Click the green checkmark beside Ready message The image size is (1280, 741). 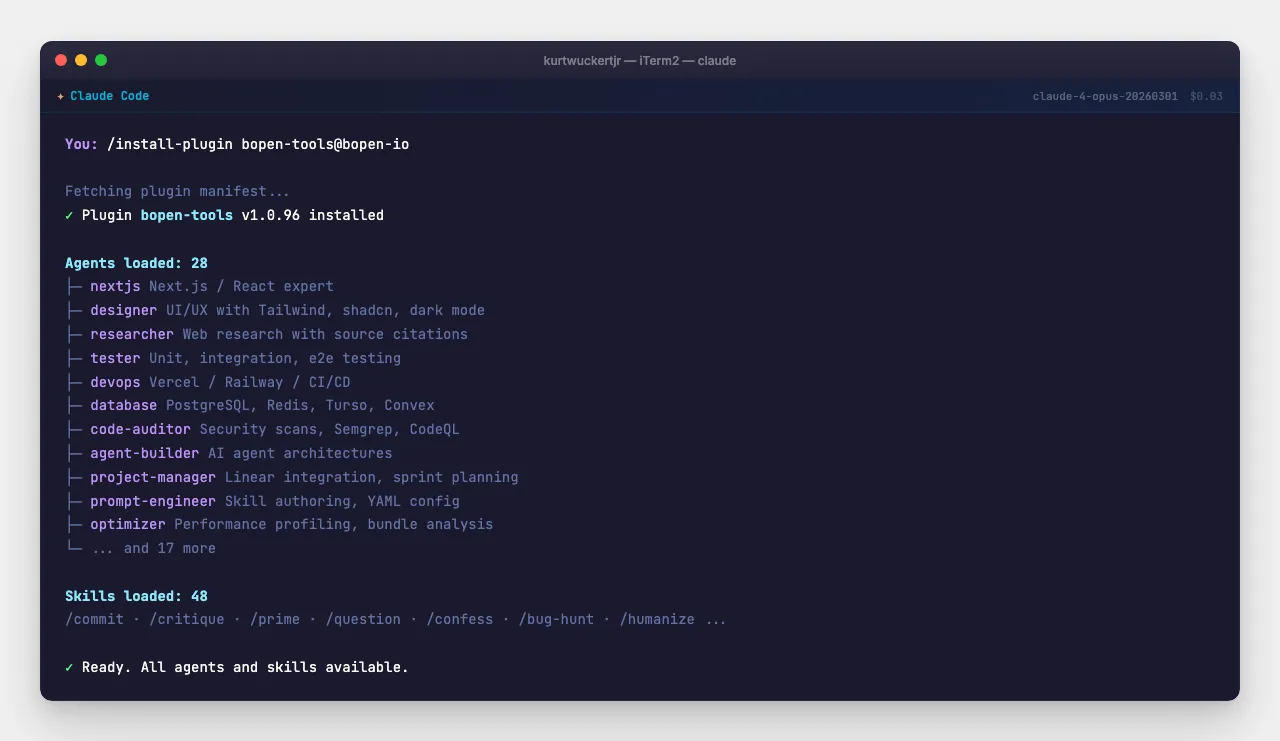69,667
